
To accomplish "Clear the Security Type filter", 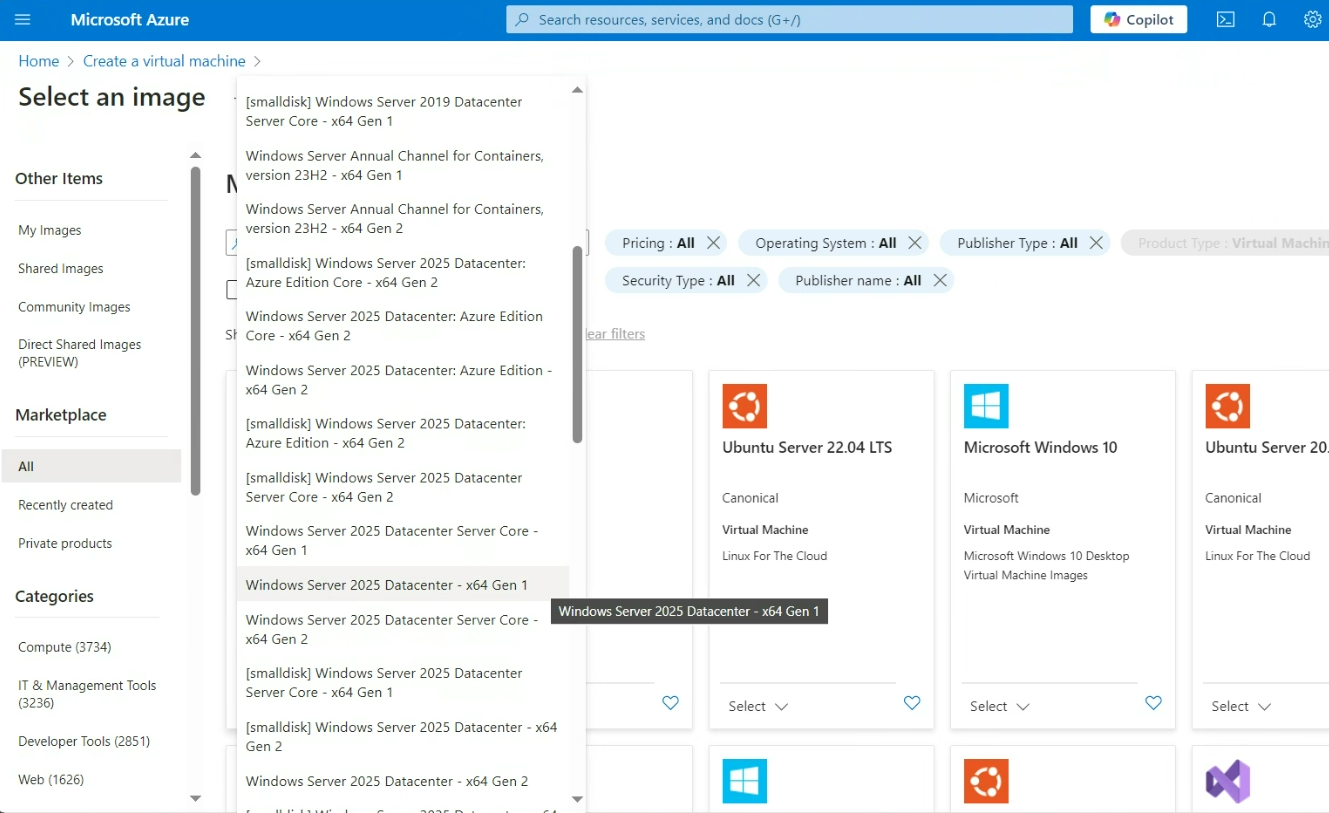I will (x=753, y=281).
